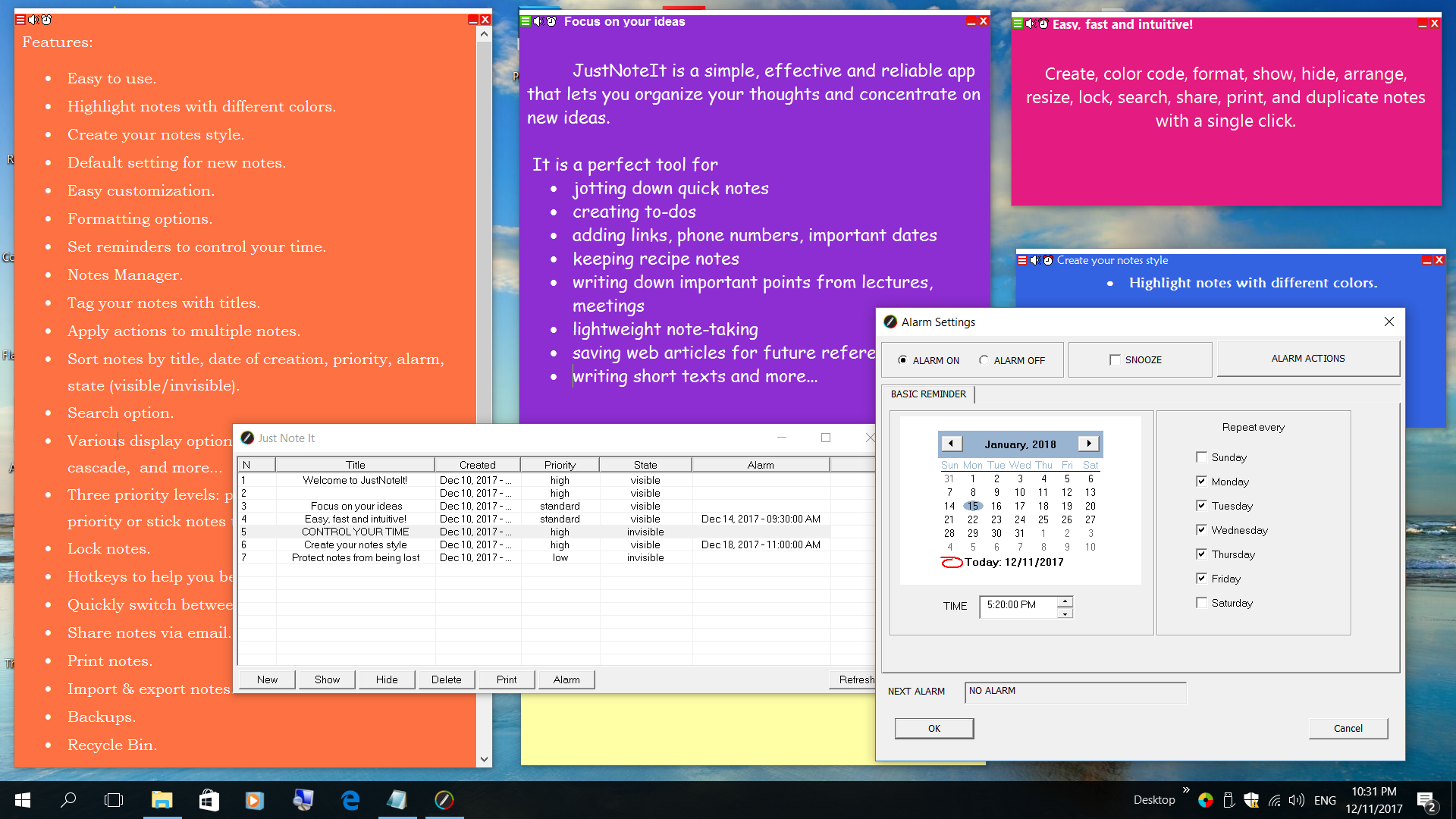Click the previous-month arrow on the calendar
This screenshot has width=1456, height=819.
click(952, 443)
